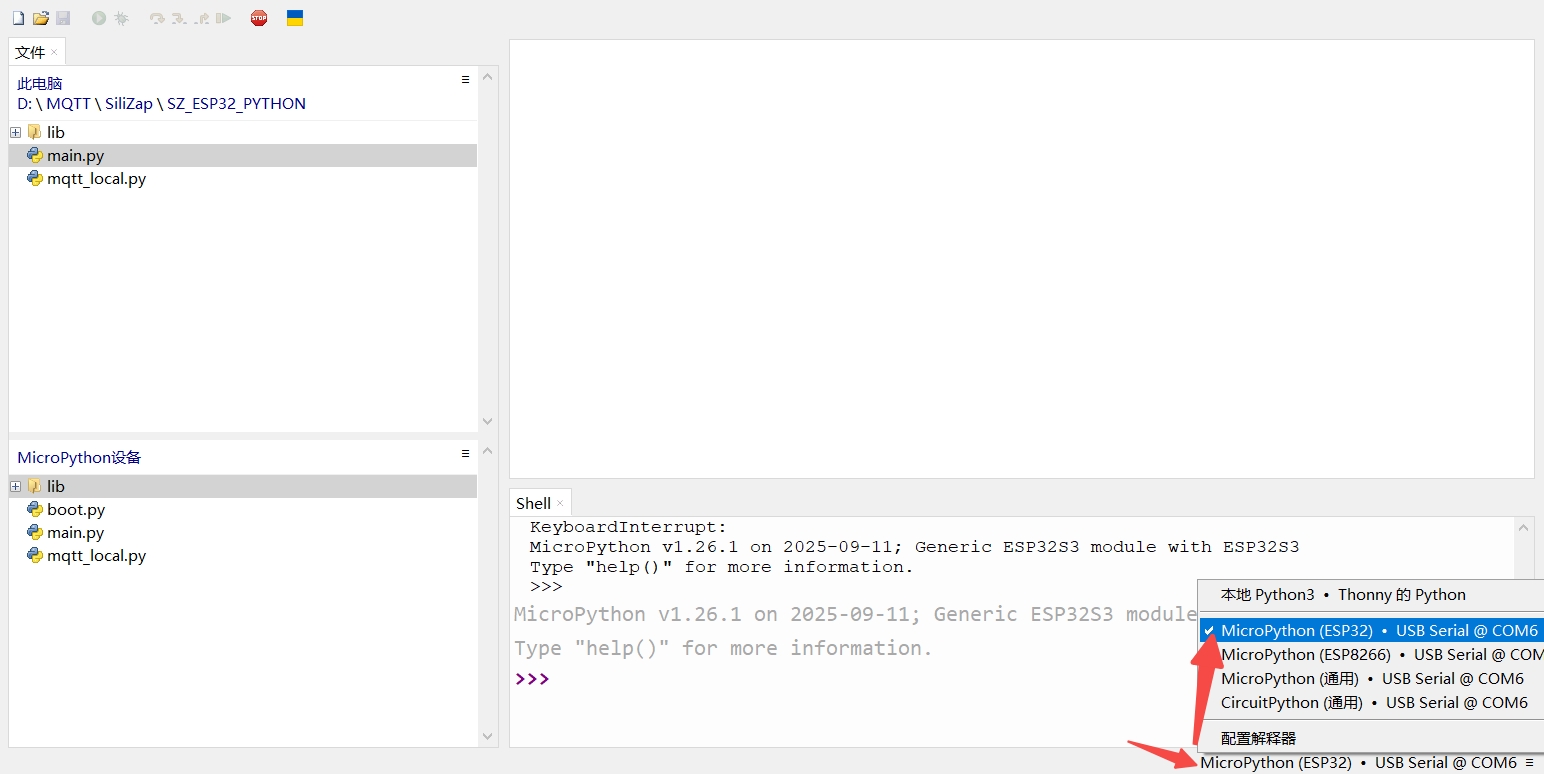This screenshot has height=774, width=1544.
Task: Create a new file in Thonny
Action: [18, 17]
